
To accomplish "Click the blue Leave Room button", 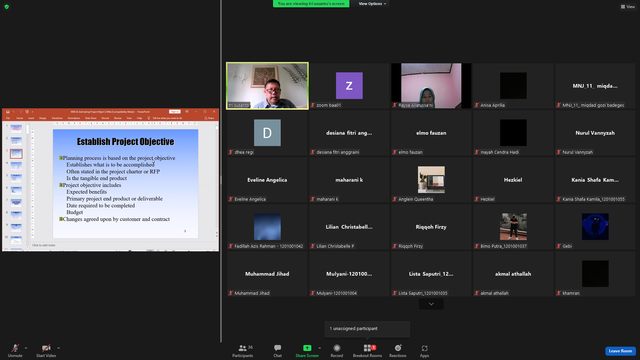I will (x=620, y=351).
